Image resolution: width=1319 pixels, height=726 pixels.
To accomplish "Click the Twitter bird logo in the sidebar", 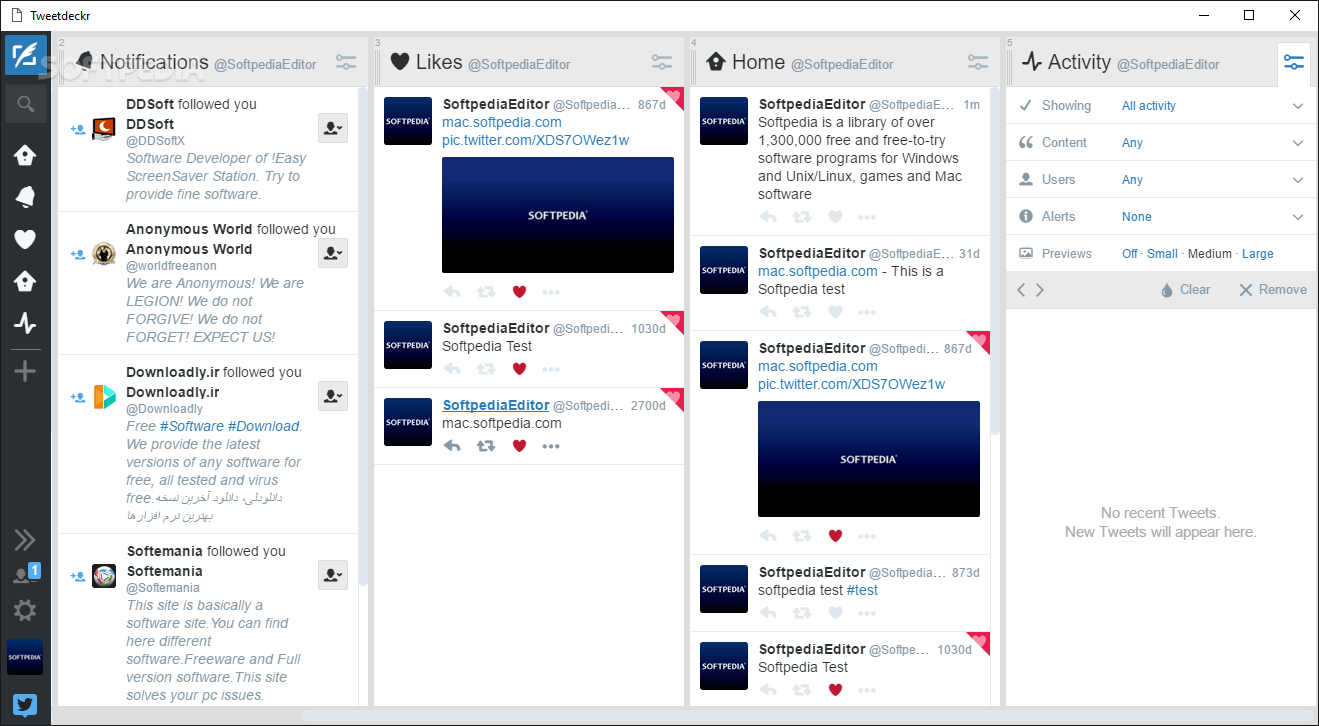I will click(x=25, y=705).
